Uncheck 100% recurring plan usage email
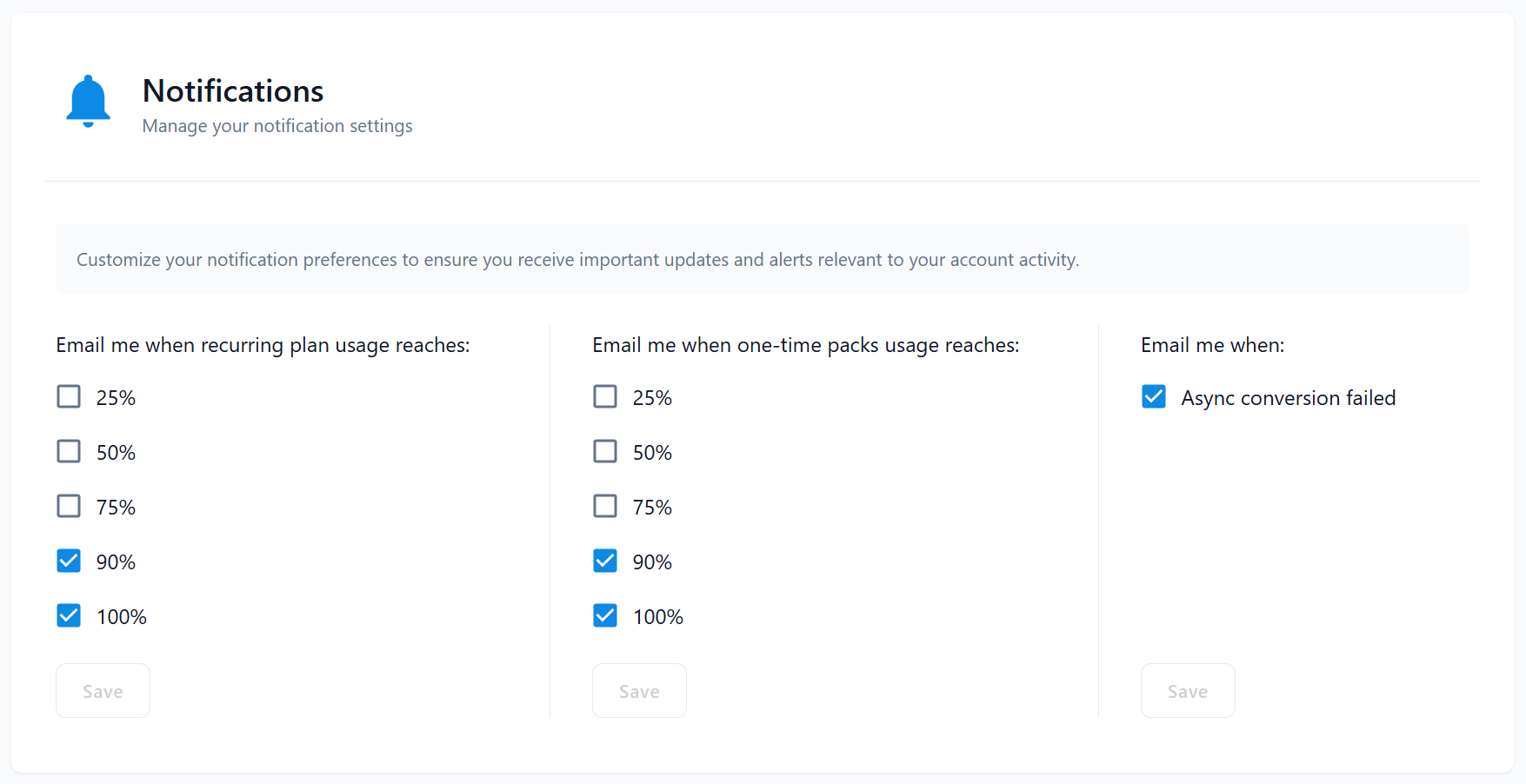Image resolution: width=1526 pixels, height=784 pixels. (x=69, y=616)
